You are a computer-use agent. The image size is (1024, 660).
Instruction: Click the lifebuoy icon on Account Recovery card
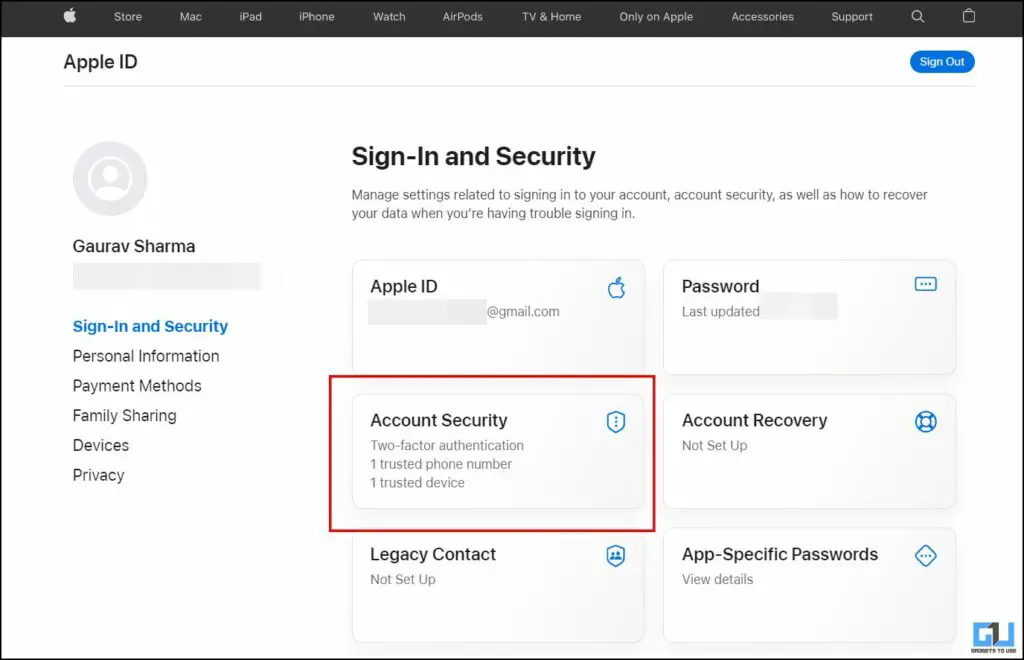tap(925, 422)
